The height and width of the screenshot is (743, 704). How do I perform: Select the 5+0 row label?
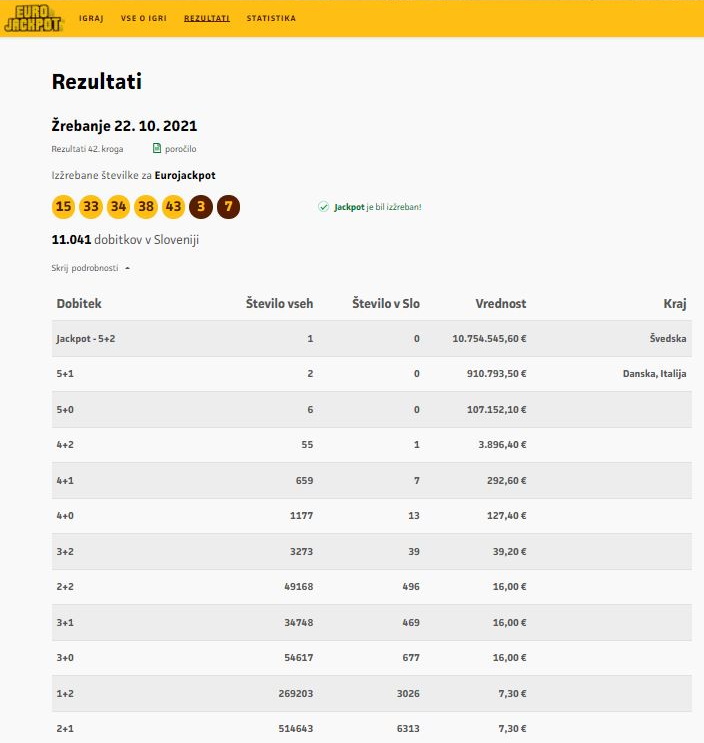pos(65,410)
